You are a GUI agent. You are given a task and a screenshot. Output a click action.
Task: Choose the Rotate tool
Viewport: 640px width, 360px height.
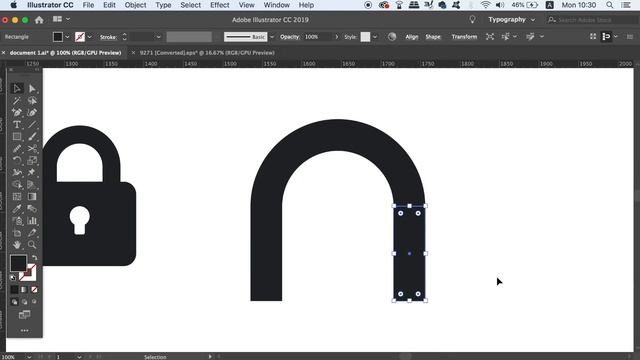coord(17,160)
